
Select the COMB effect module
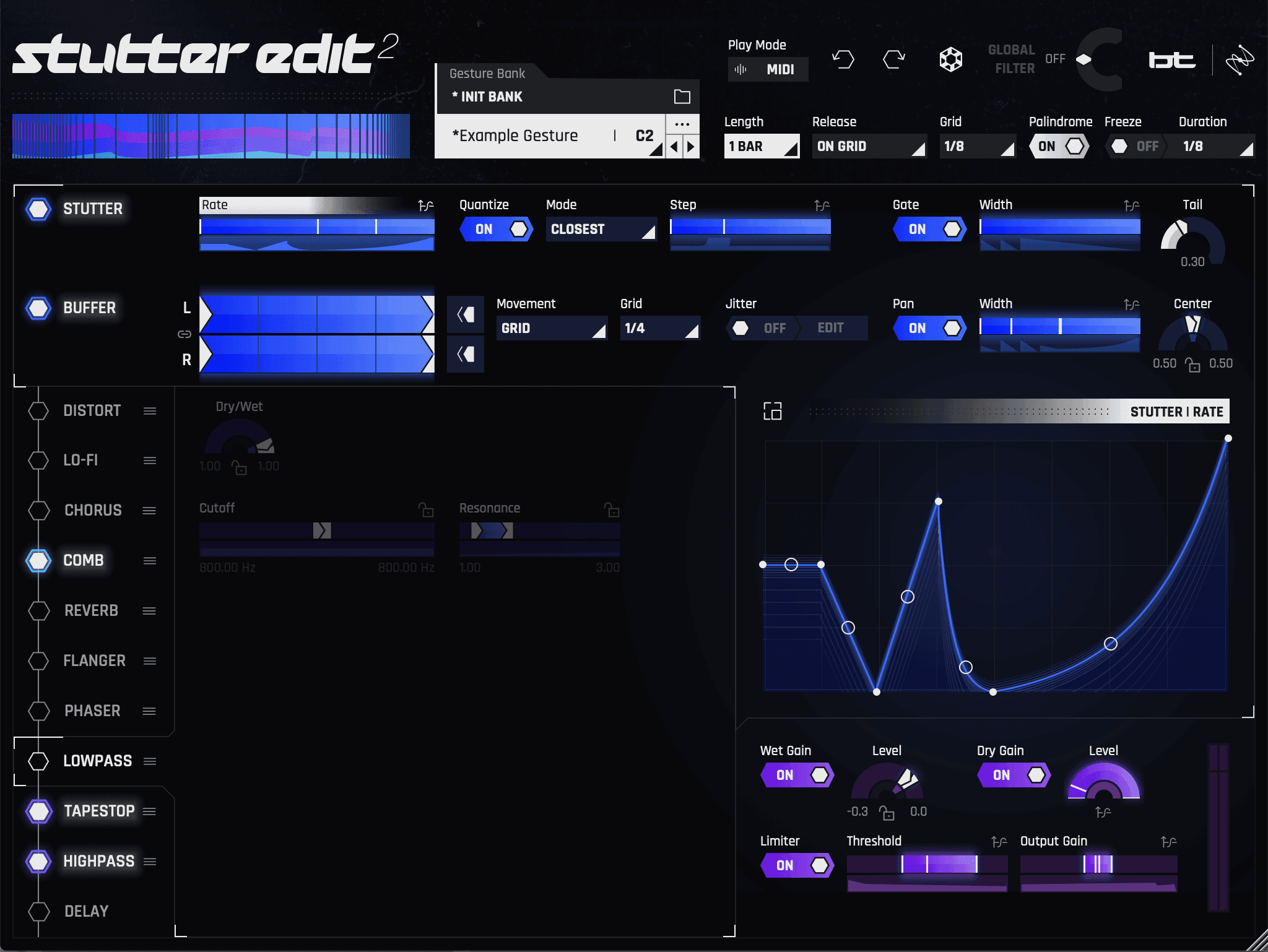coord(84,561)
